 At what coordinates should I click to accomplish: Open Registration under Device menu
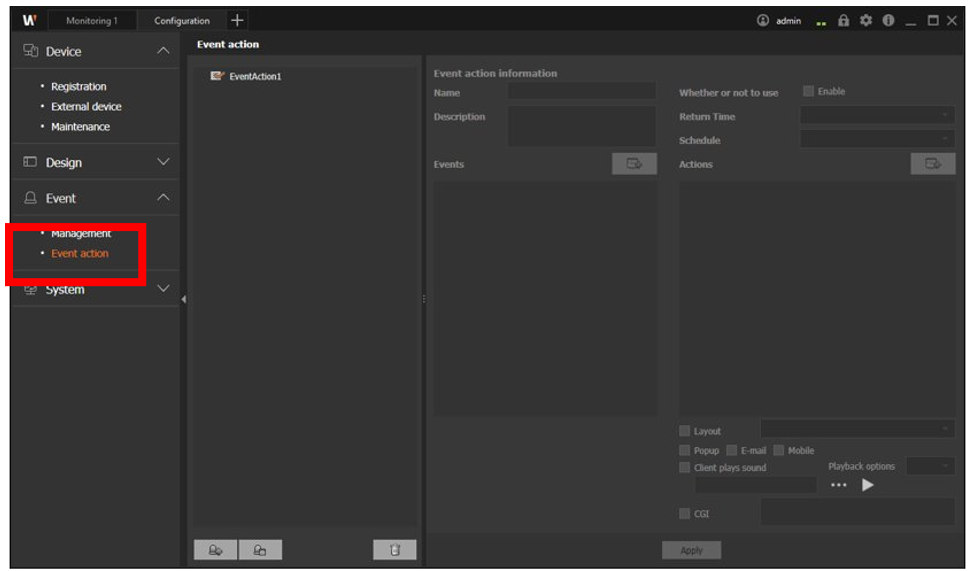coord(78,87)
